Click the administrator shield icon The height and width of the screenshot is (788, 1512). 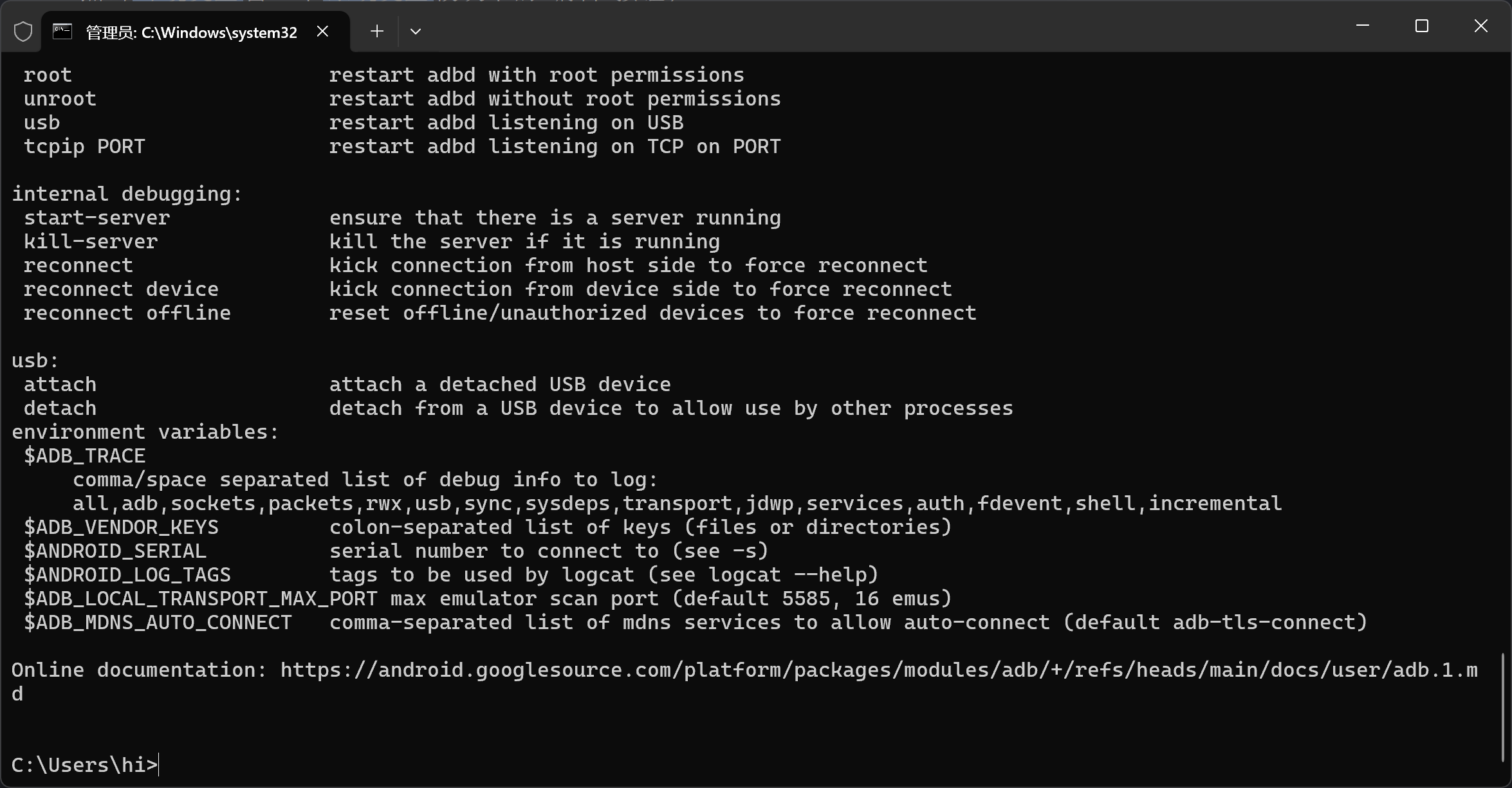click(x=23, y=32)
